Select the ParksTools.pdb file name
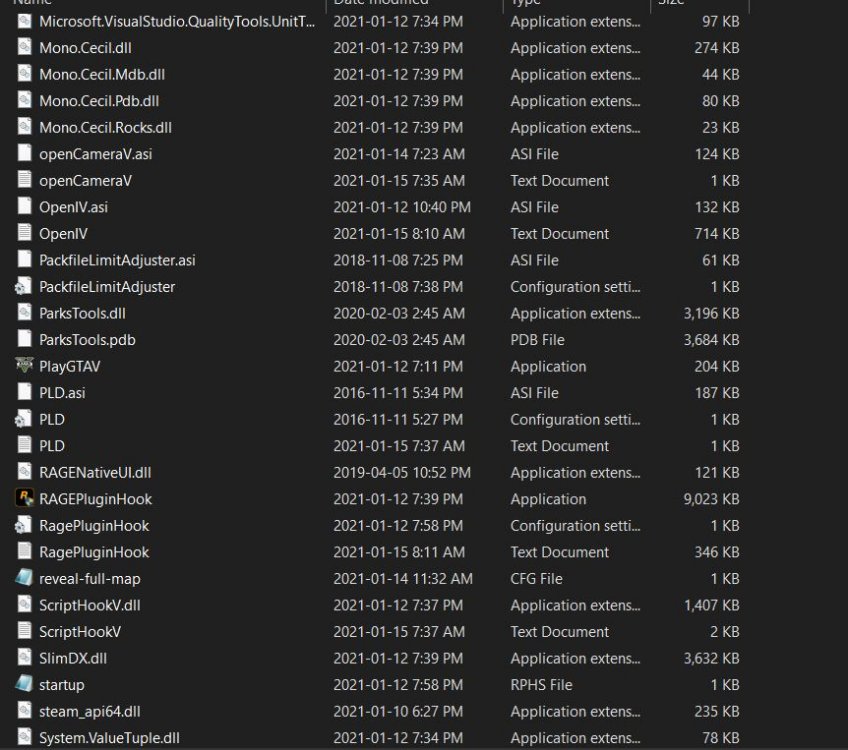Viewport: 848px width, 750px height. [x=87, y=340]
